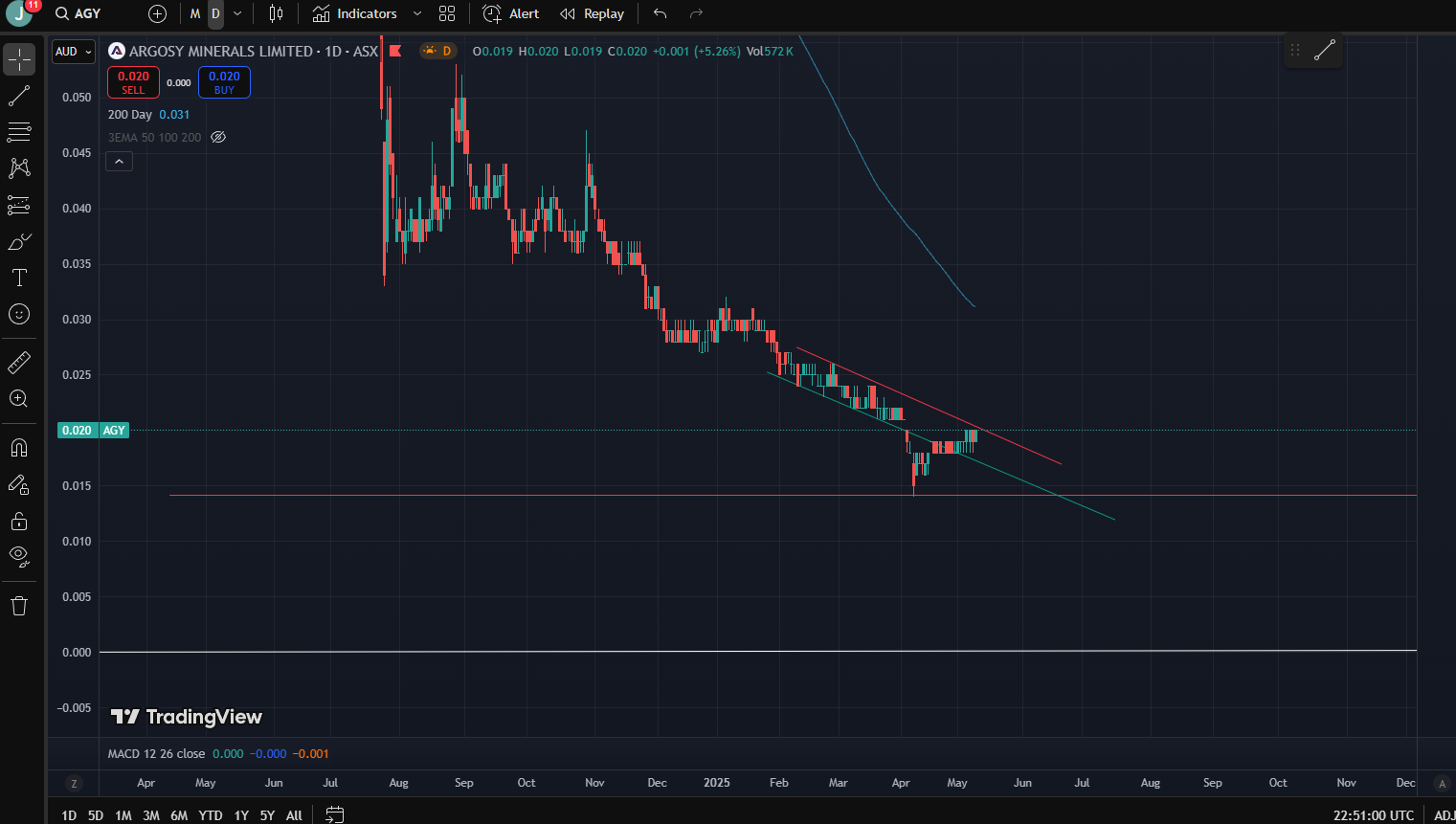This screenshot has height=824, width=1456.
Task: Select the horizontal line near 0.014
Action: click(x=793, y=495)
